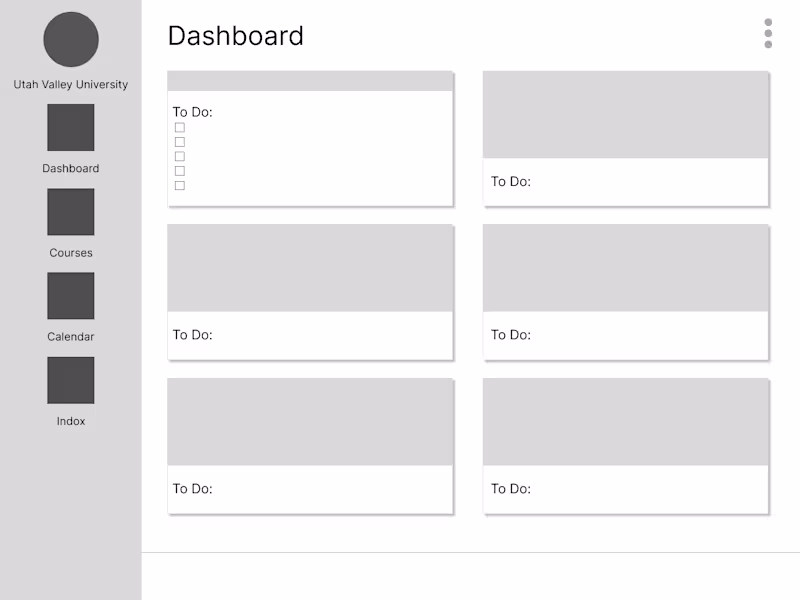Open the bottom-left course card image

(x=310, y=422)
